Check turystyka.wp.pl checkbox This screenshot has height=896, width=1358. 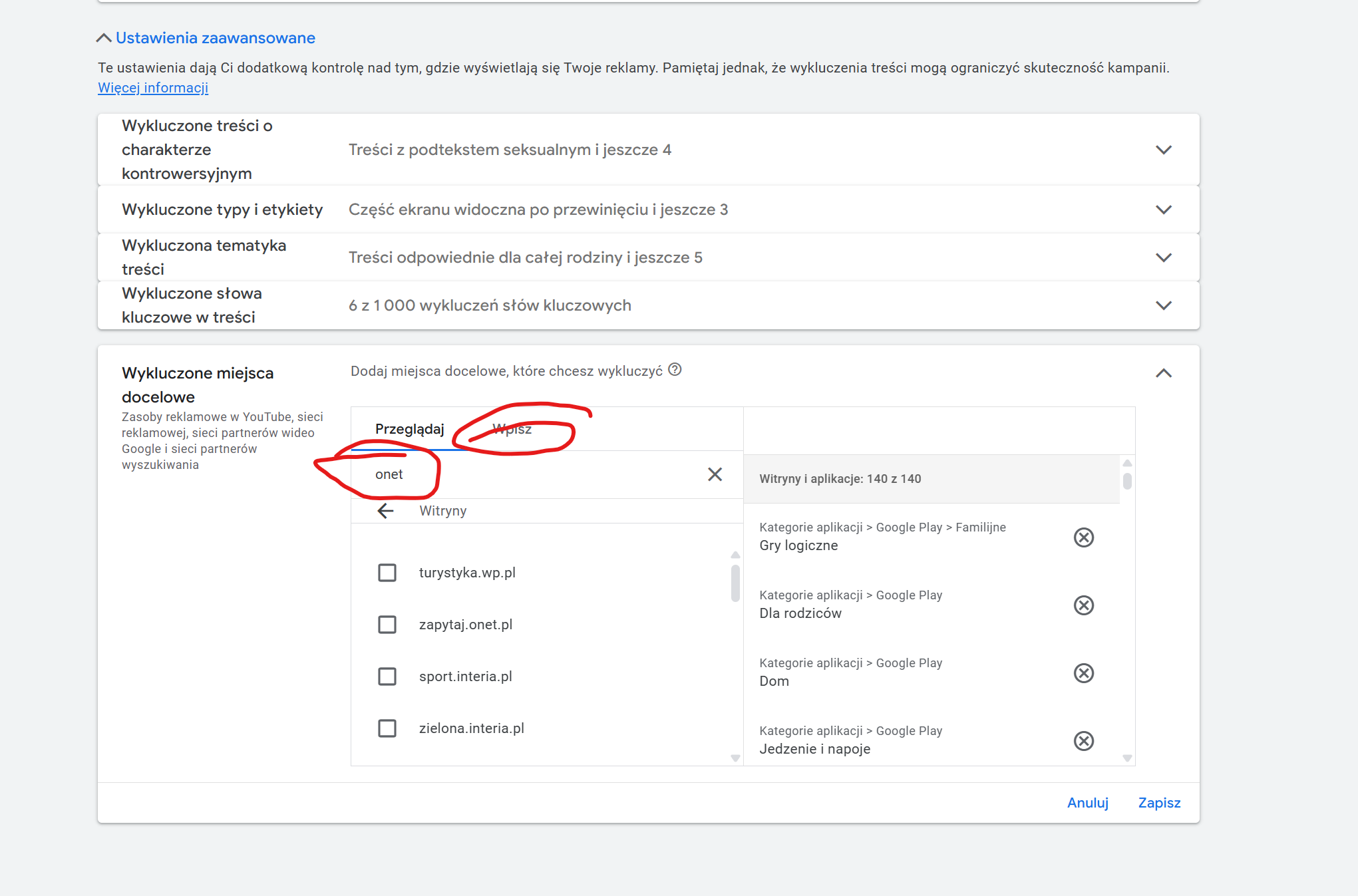point(387,573)
